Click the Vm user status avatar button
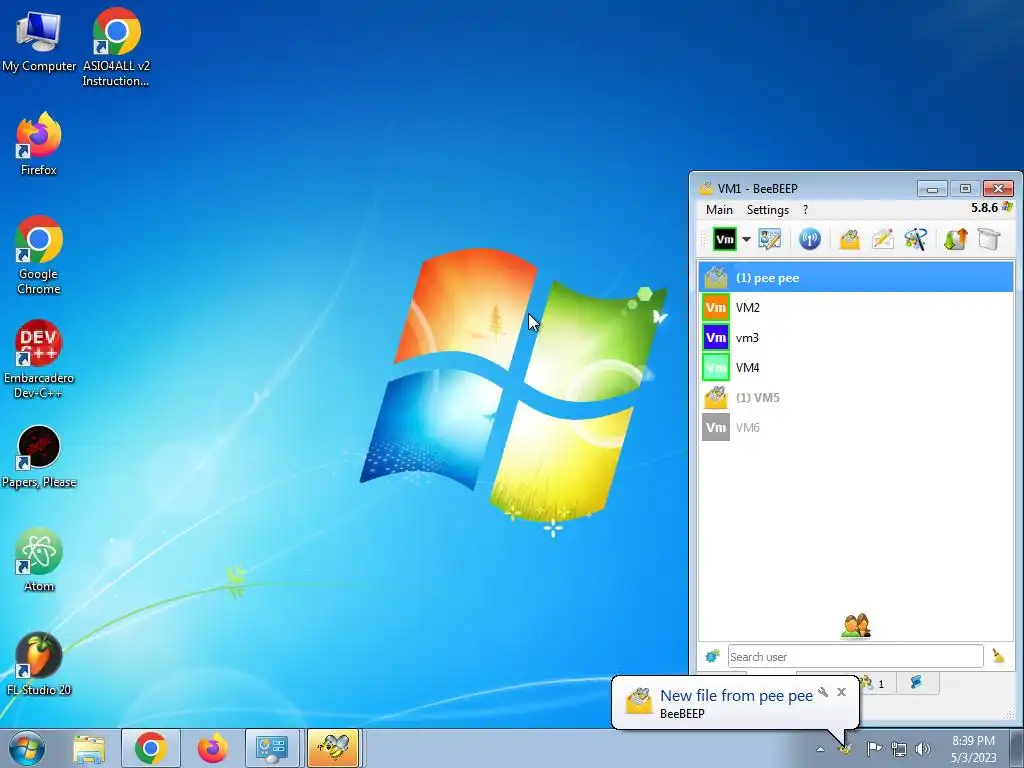 click(724, 239)
